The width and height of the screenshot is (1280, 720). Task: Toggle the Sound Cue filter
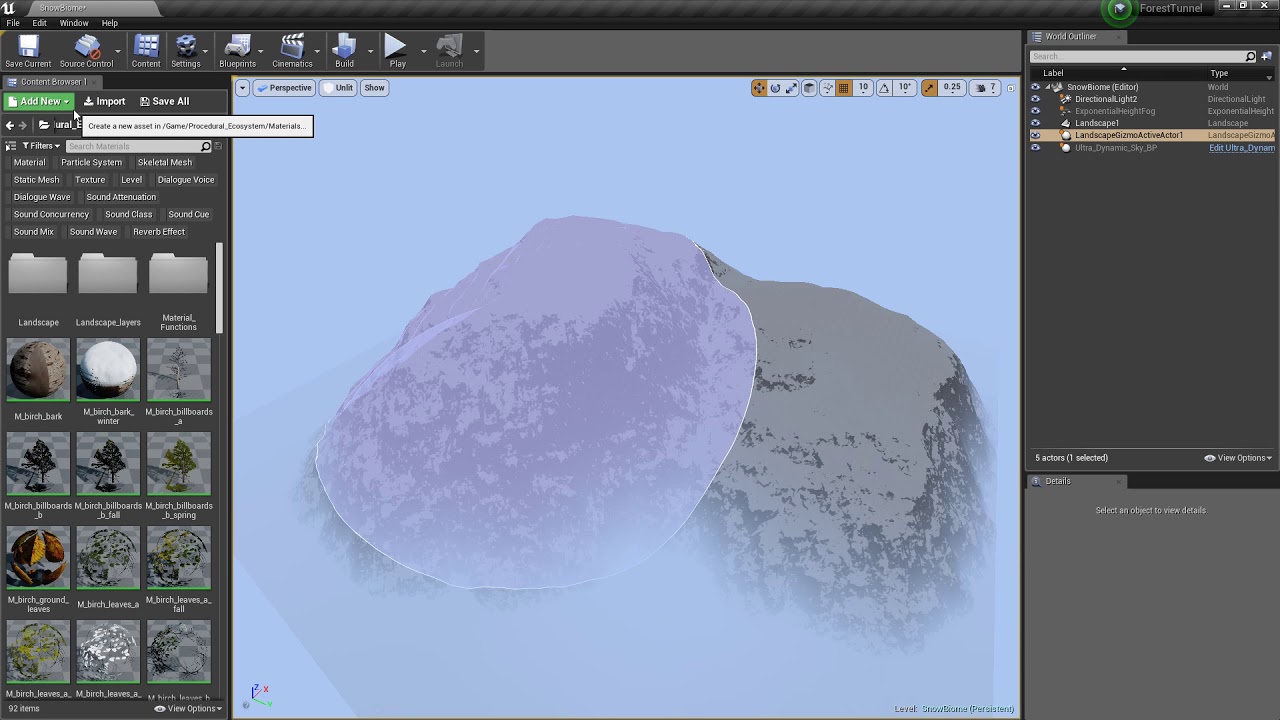tap(188, 214)
